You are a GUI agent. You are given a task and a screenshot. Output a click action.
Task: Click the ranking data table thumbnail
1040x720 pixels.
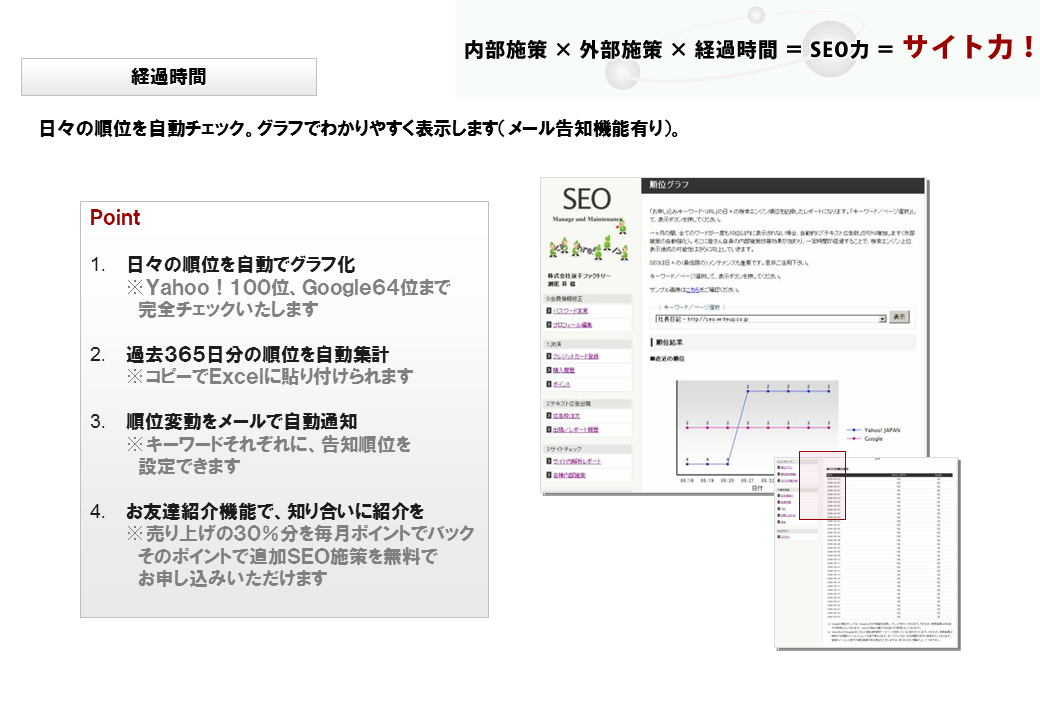tap(866, 548)
